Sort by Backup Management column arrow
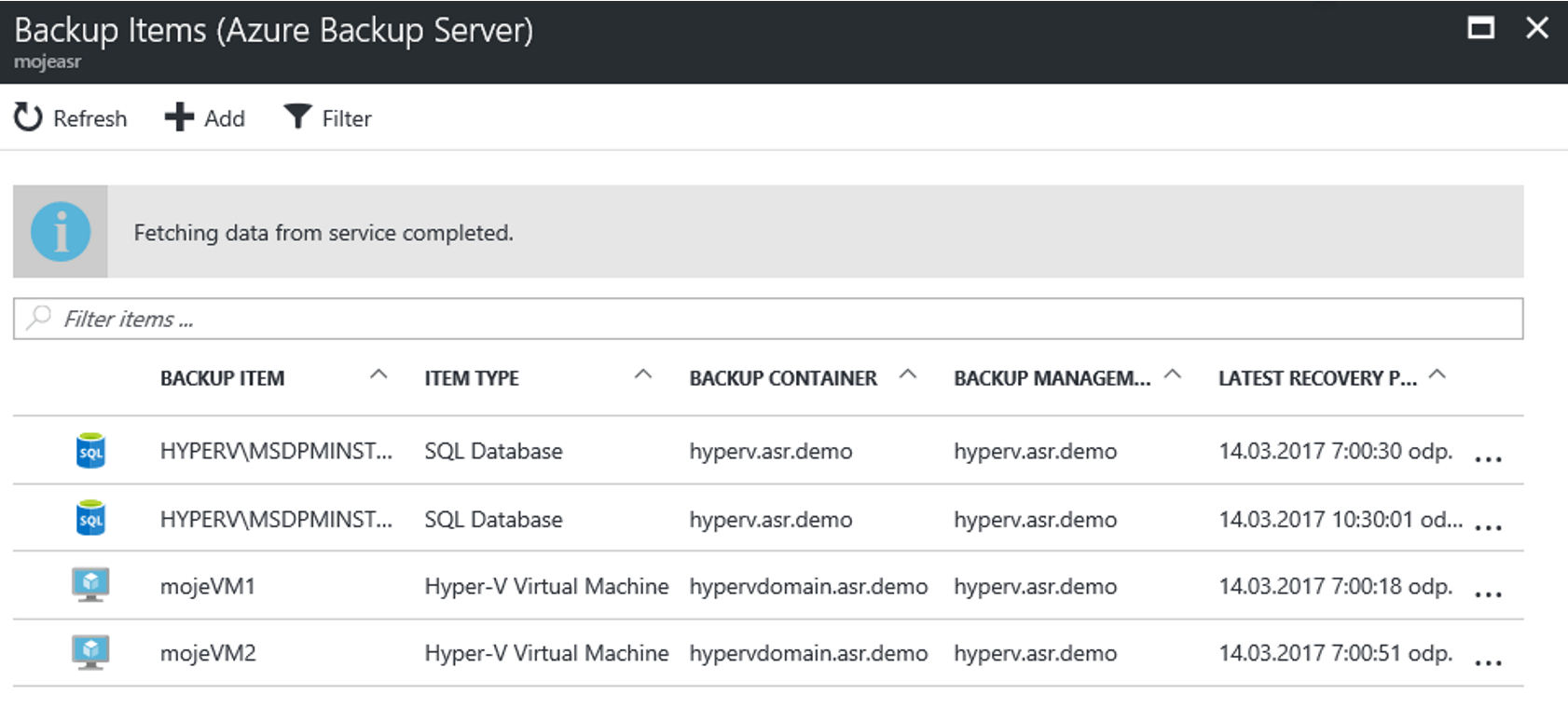1568x708 pixels. pyautogui.click(x=1173, y=374)
